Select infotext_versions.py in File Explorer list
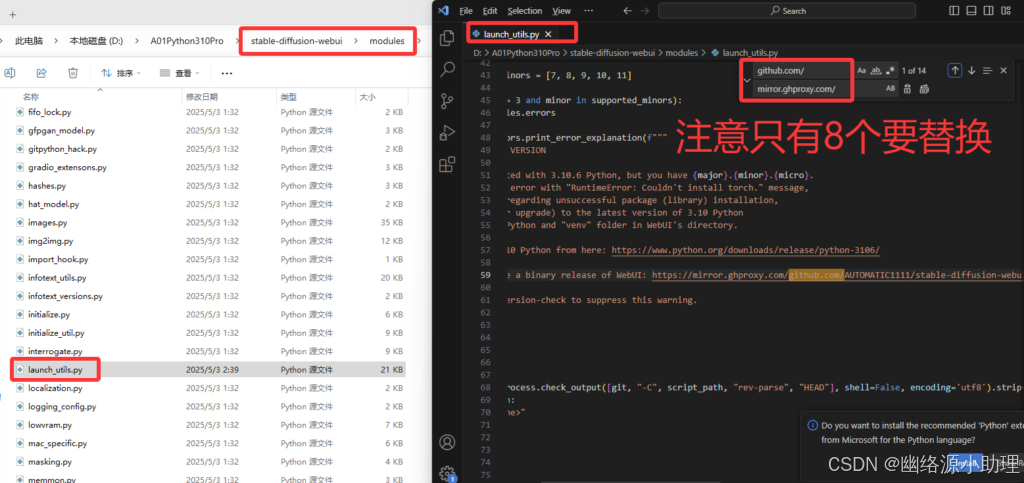Viewport: 1024px width, 483px height. [210, 296]
